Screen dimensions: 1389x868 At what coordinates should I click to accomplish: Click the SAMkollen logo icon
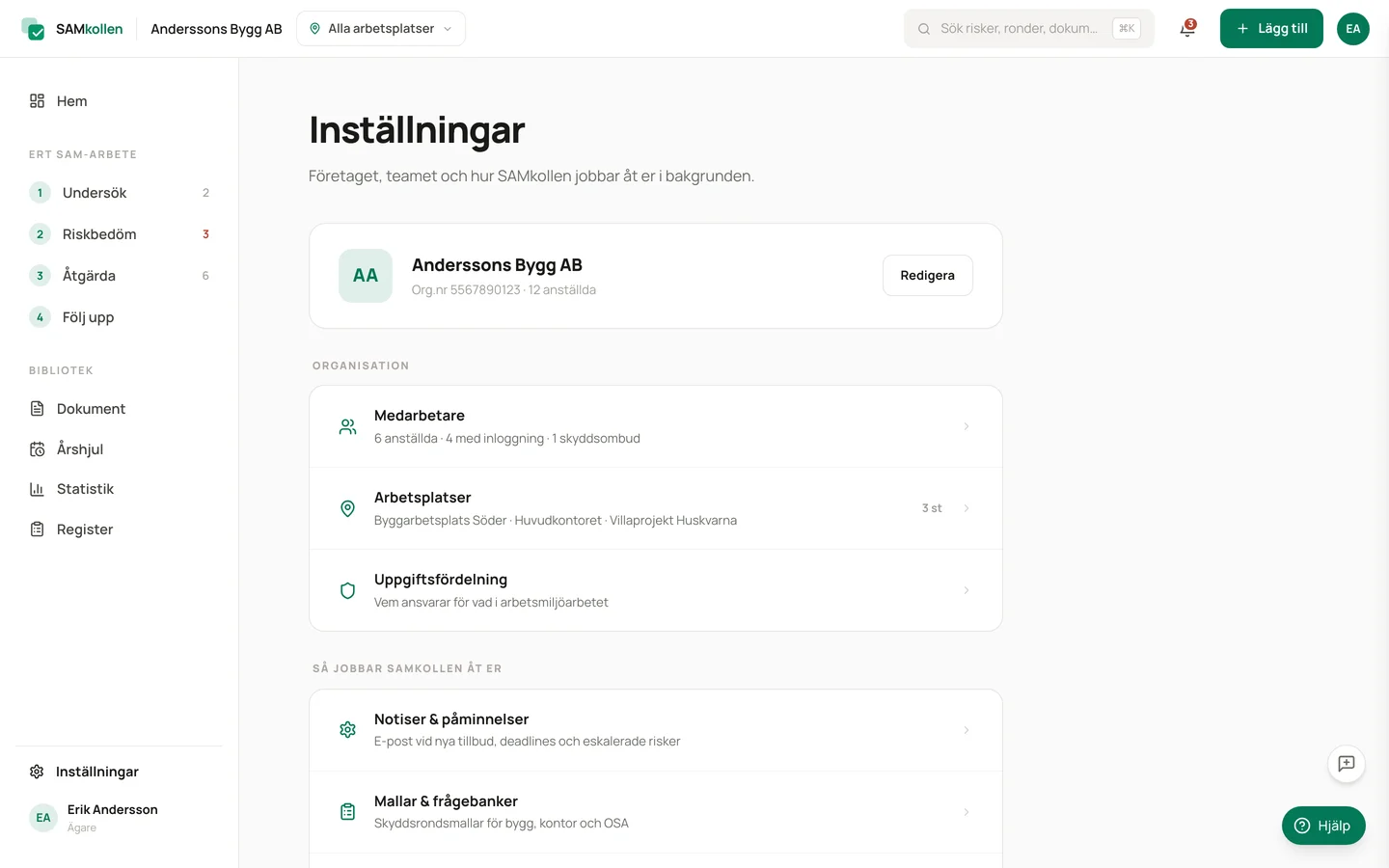[34, 29]
